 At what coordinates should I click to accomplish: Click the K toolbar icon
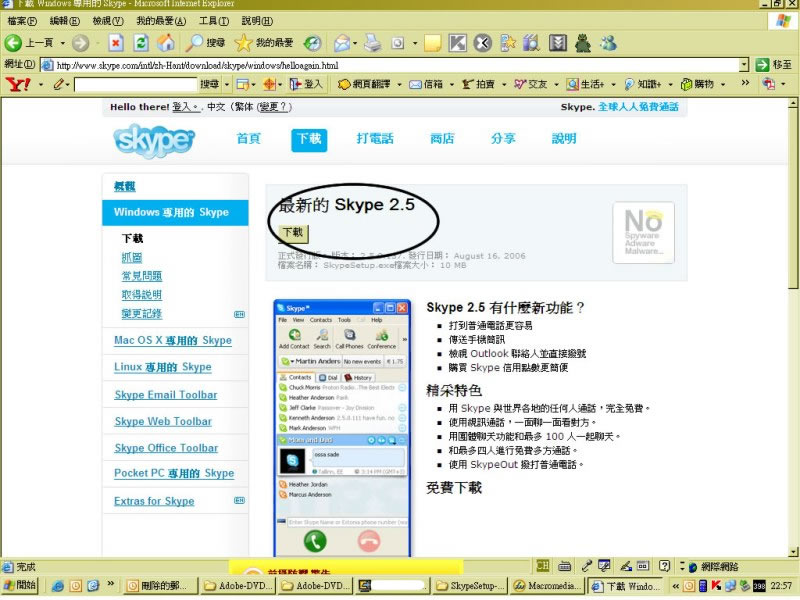(457, 43)
